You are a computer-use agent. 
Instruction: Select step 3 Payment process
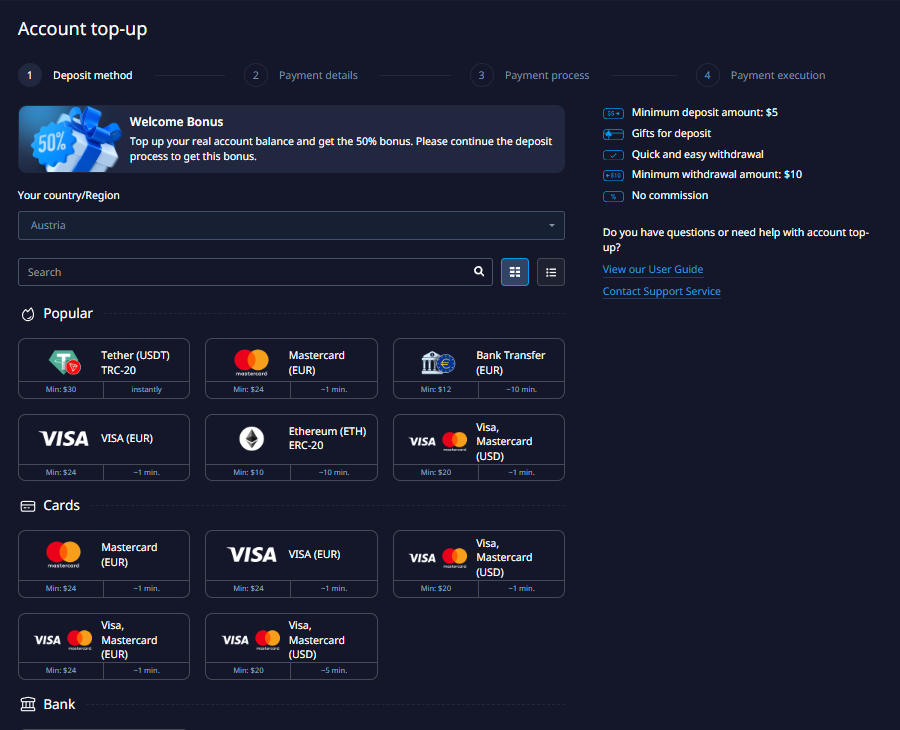[529, 75]
